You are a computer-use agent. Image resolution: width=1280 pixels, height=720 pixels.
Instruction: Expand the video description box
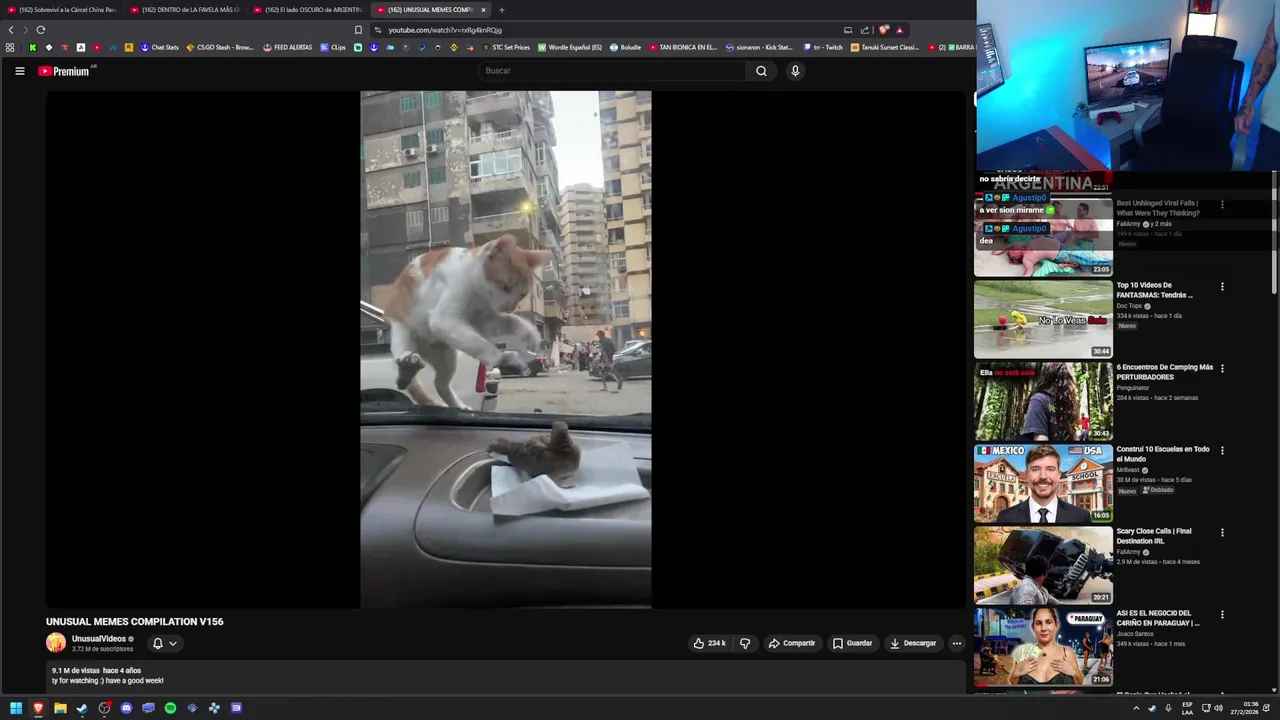click(x=505, y=676)
